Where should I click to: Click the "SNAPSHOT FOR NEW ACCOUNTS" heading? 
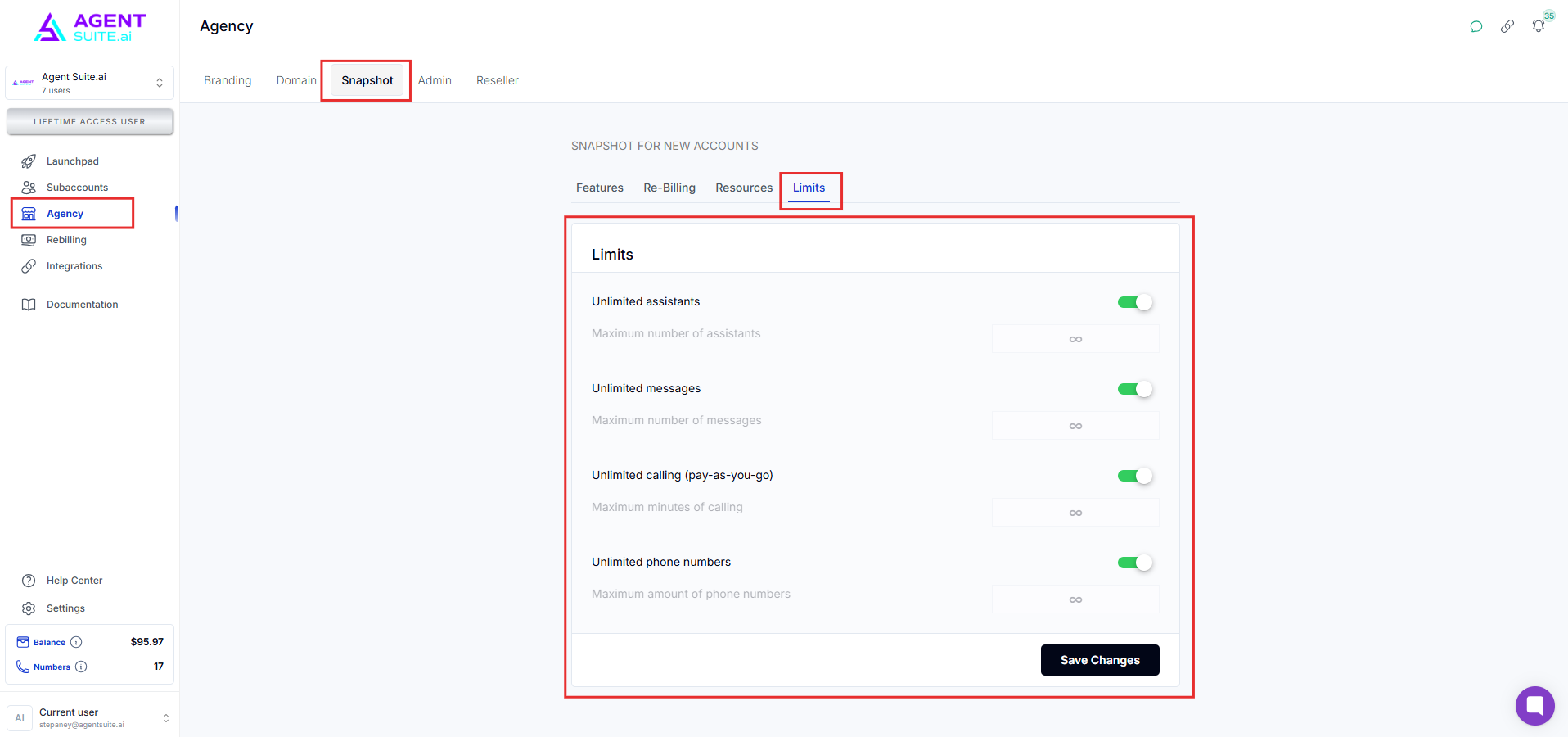pyautogui.click(x=665, y=146)
